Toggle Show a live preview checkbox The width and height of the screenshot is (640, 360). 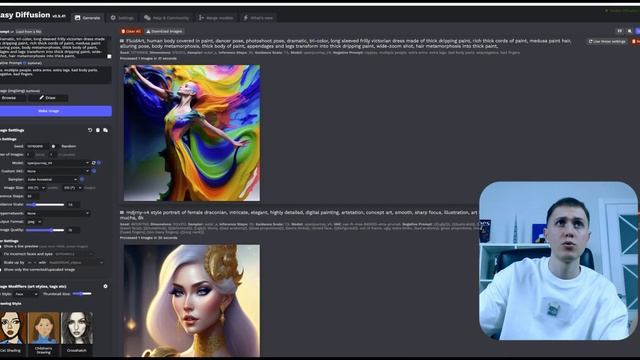coord(1,247)
